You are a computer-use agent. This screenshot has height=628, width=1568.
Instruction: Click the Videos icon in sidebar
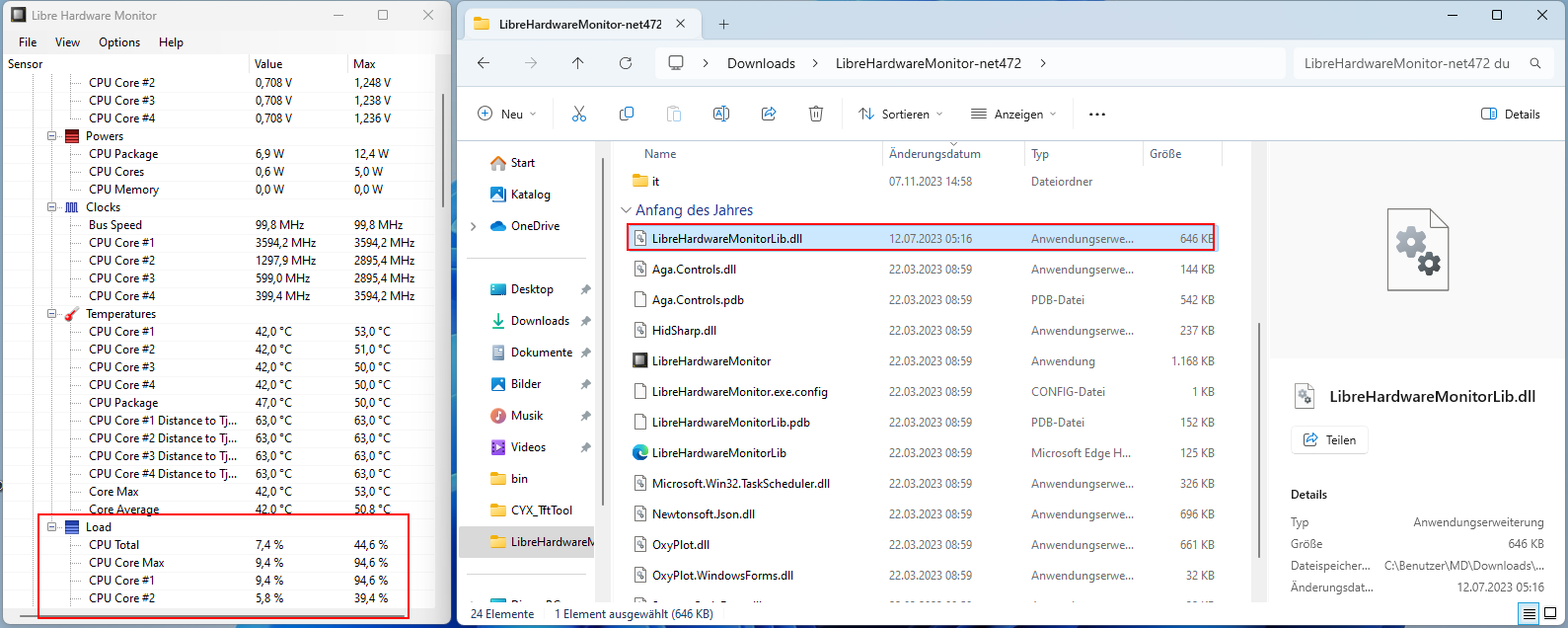[x=498, y=447]
